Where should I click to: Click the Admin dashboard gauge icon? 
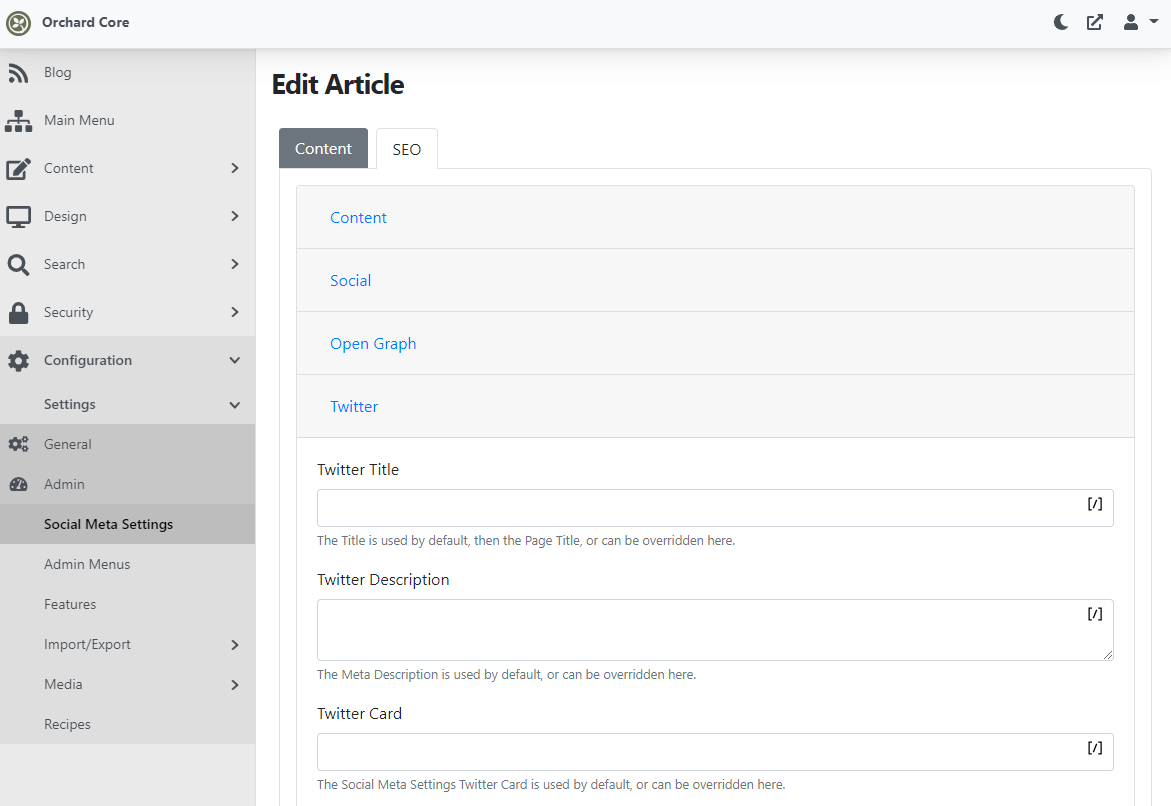(18, 484)
